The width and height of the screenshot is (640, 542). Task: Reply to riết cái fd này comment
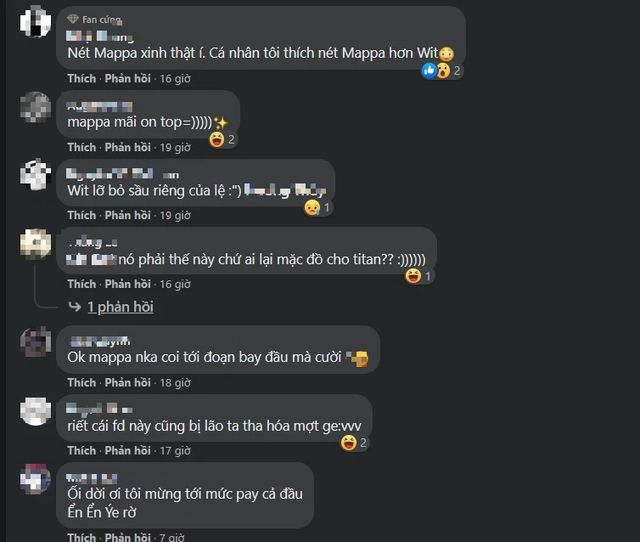pos(128,451)
